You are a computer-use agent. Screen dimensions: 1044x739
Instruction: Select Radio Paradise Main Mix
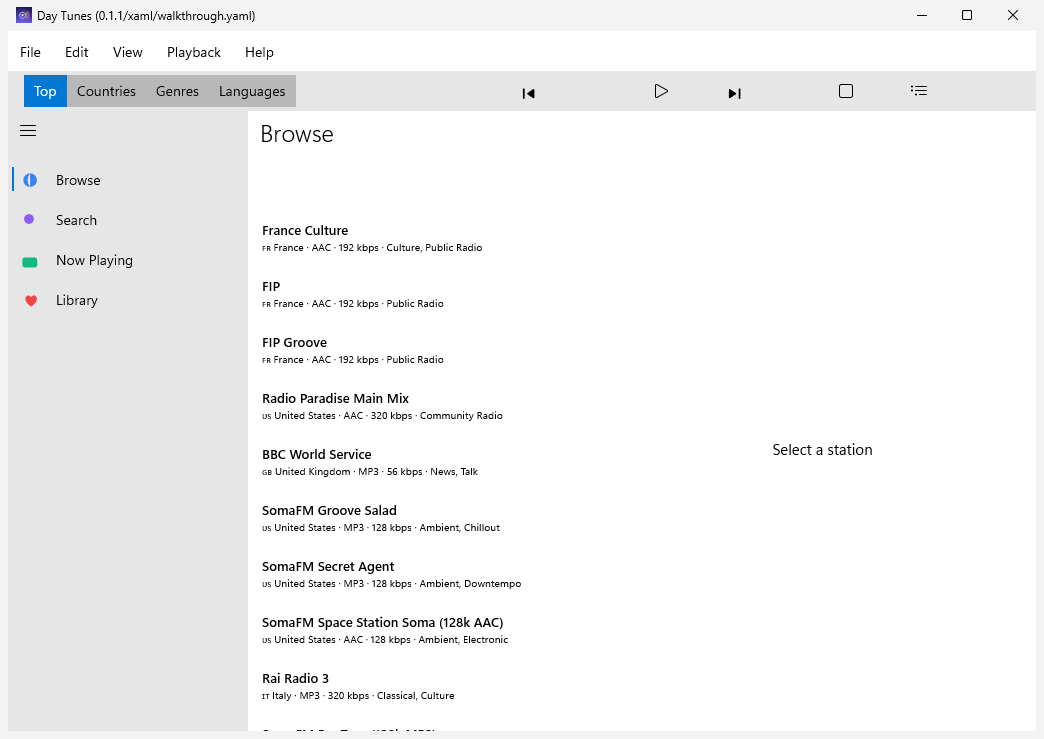click(x=335, y=398)
